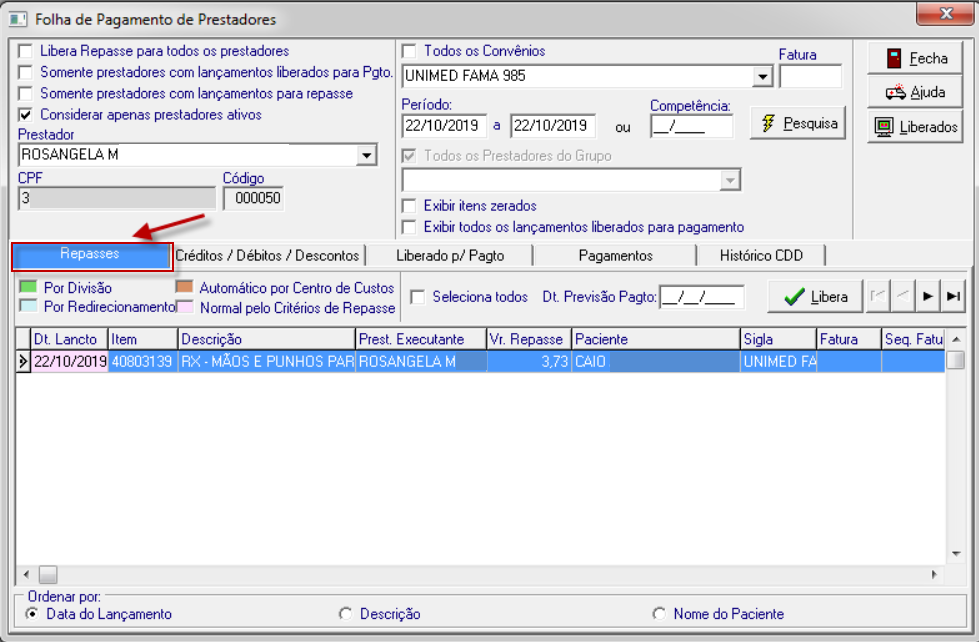This screenshot has width=979, height=642.
Task: Click Período start date field
Action: pyautogui.click(x=444, y=126)
